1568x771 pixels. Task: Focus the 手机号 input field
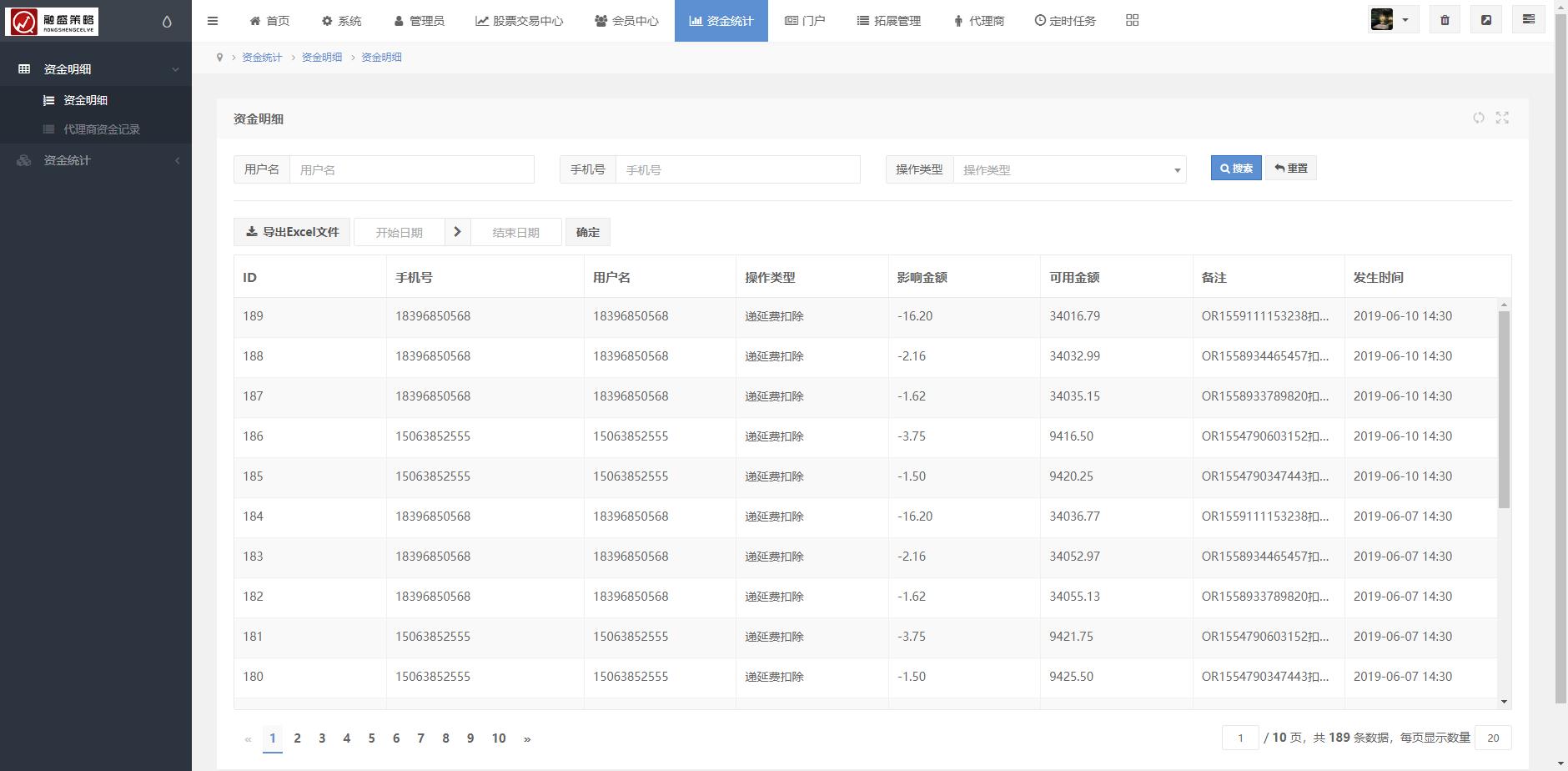tap(738, 169)
